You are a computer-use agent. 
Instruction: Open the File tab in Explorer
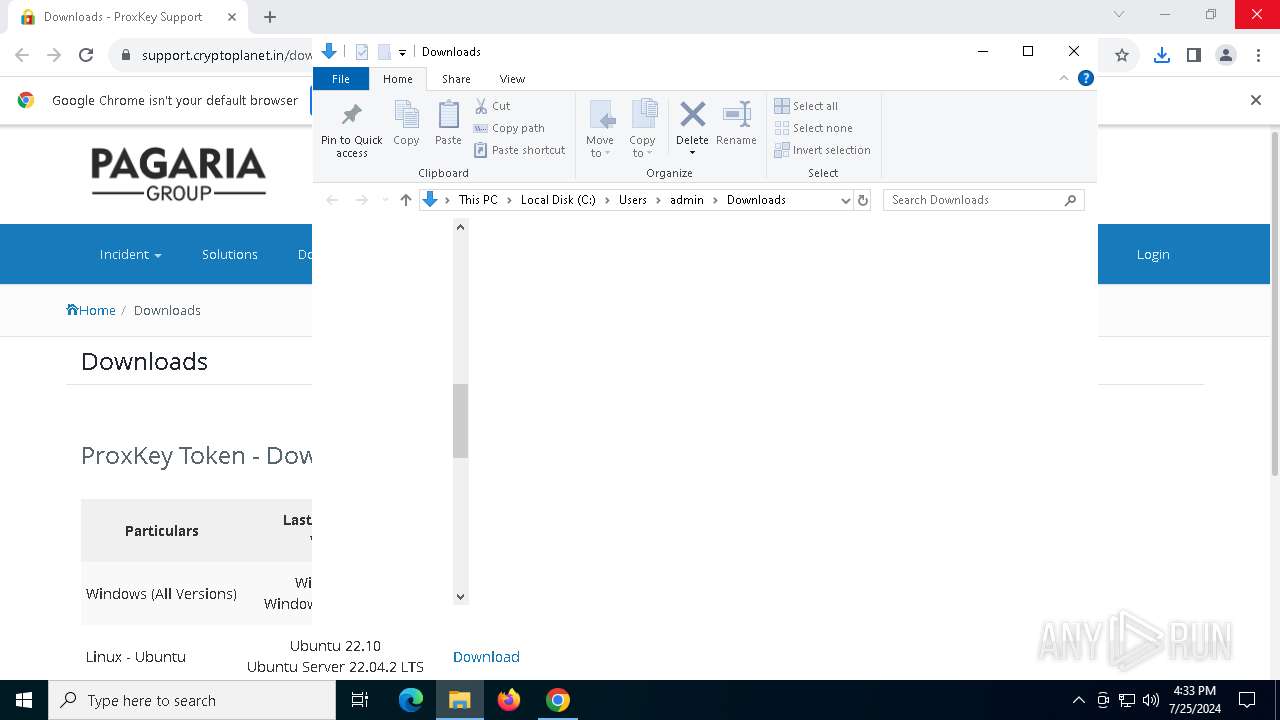(x=341, y=79)
